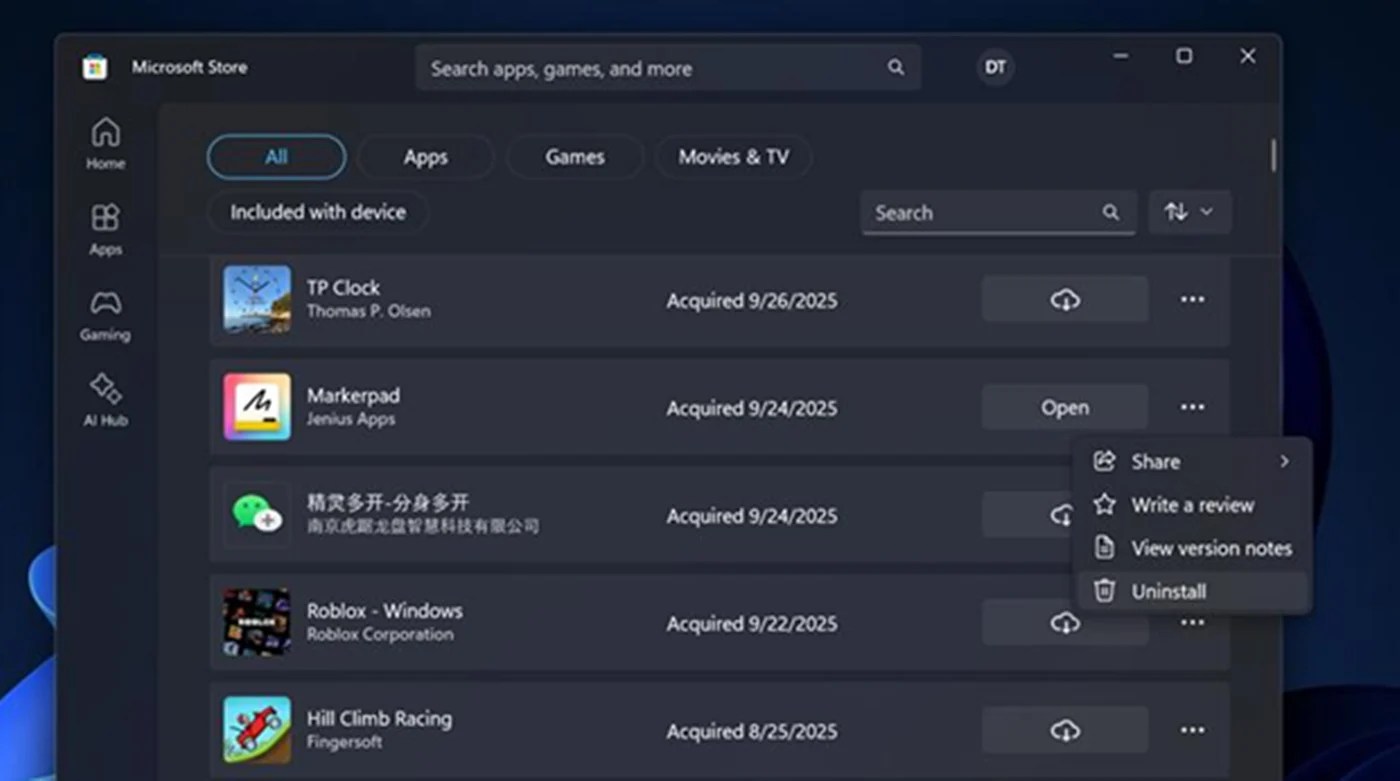Toggle the Included with device filter
The height and width of the screenshot is (781, 1400).
(317, 212)
